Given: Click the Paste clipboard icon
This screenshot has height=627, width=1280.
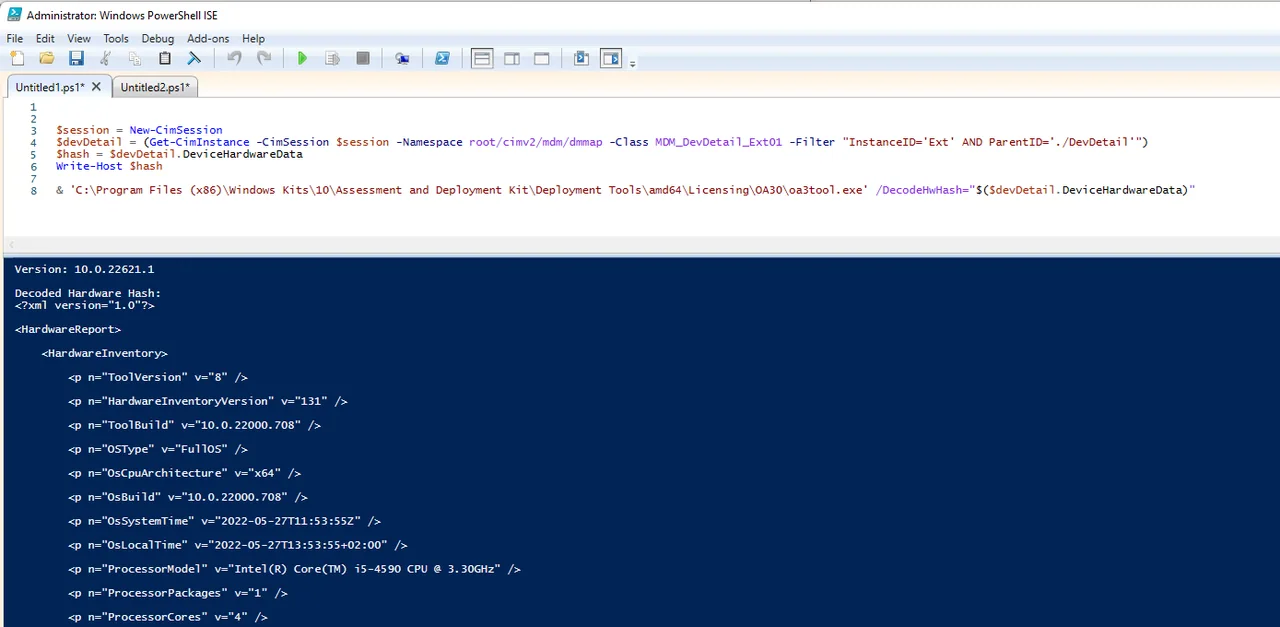Looking at the screenshot, I should pos(165,59).
